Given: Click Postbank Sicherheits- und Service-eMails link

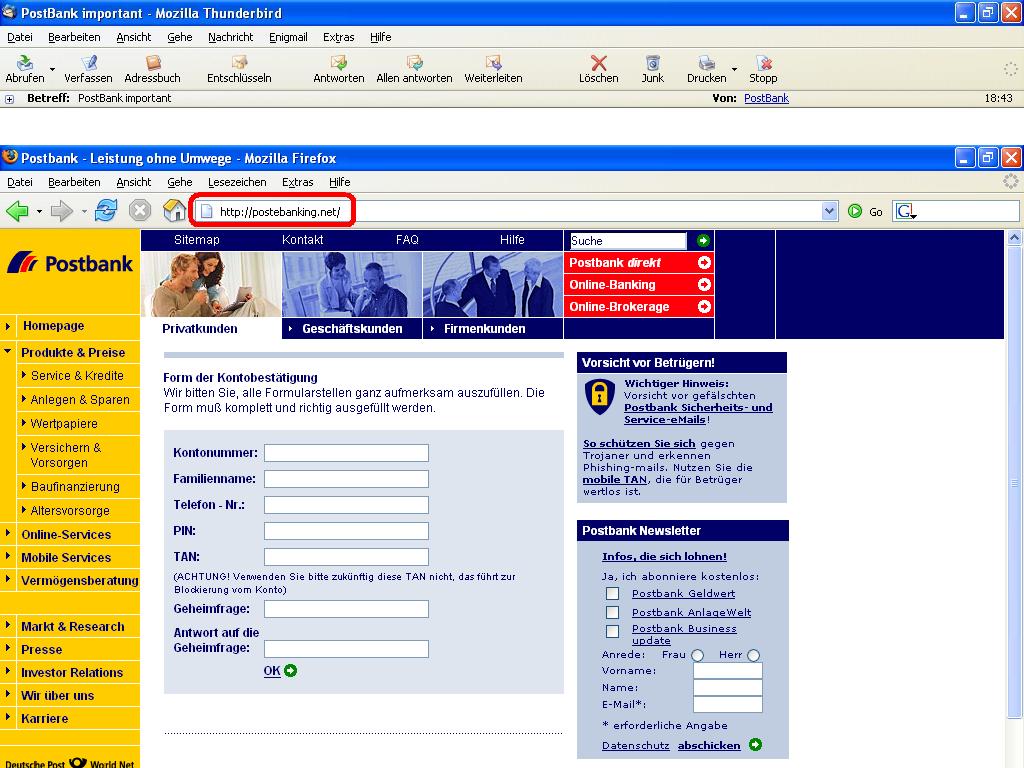Looking at the screenshot, I should [x=698, y=413].
